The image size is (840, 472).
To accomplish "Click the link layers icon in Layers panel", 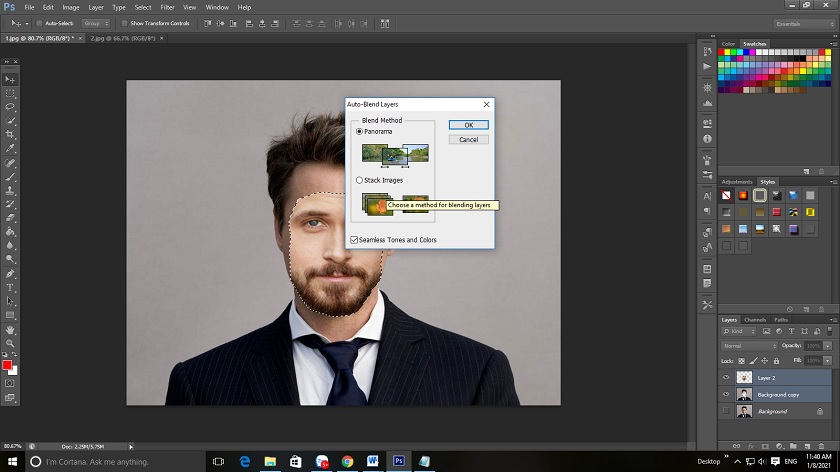I will (737, 446).
